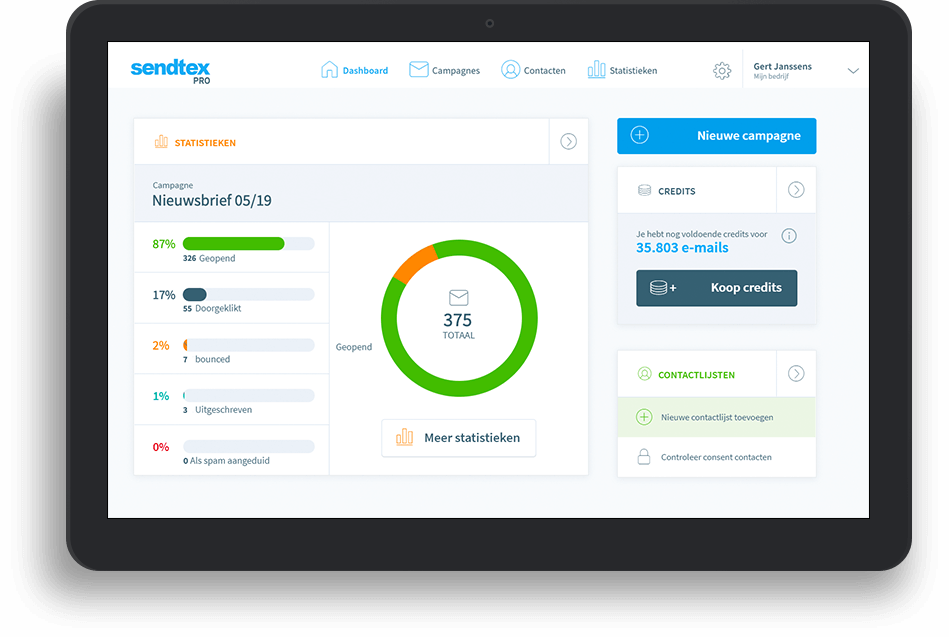The width and height of the screenshot is (949, 637).
Task: Click the envelope icon inside the donut chart
Action: (459, 297)
